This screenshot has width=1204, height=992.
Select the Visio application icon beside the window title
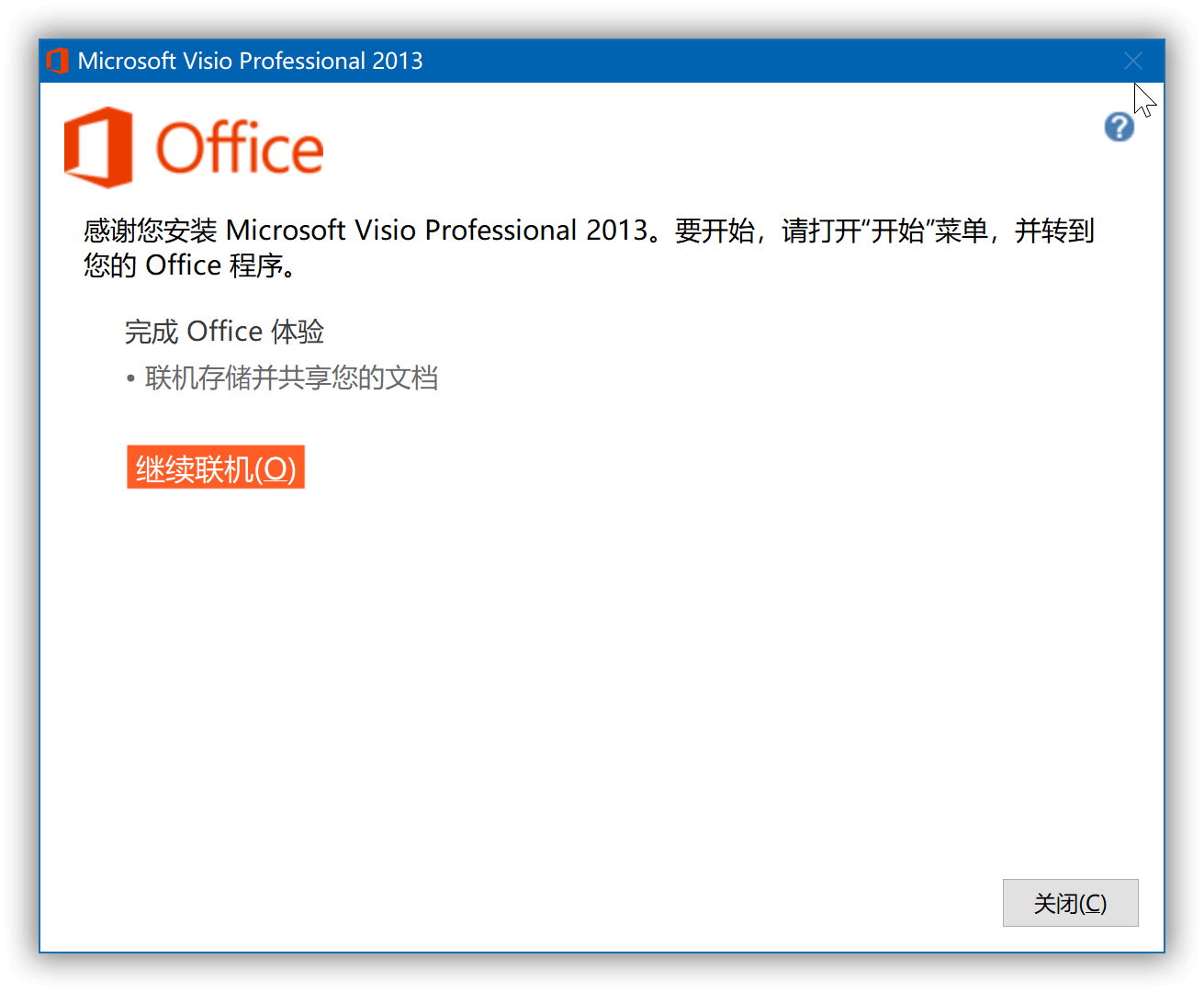(59, 60)
